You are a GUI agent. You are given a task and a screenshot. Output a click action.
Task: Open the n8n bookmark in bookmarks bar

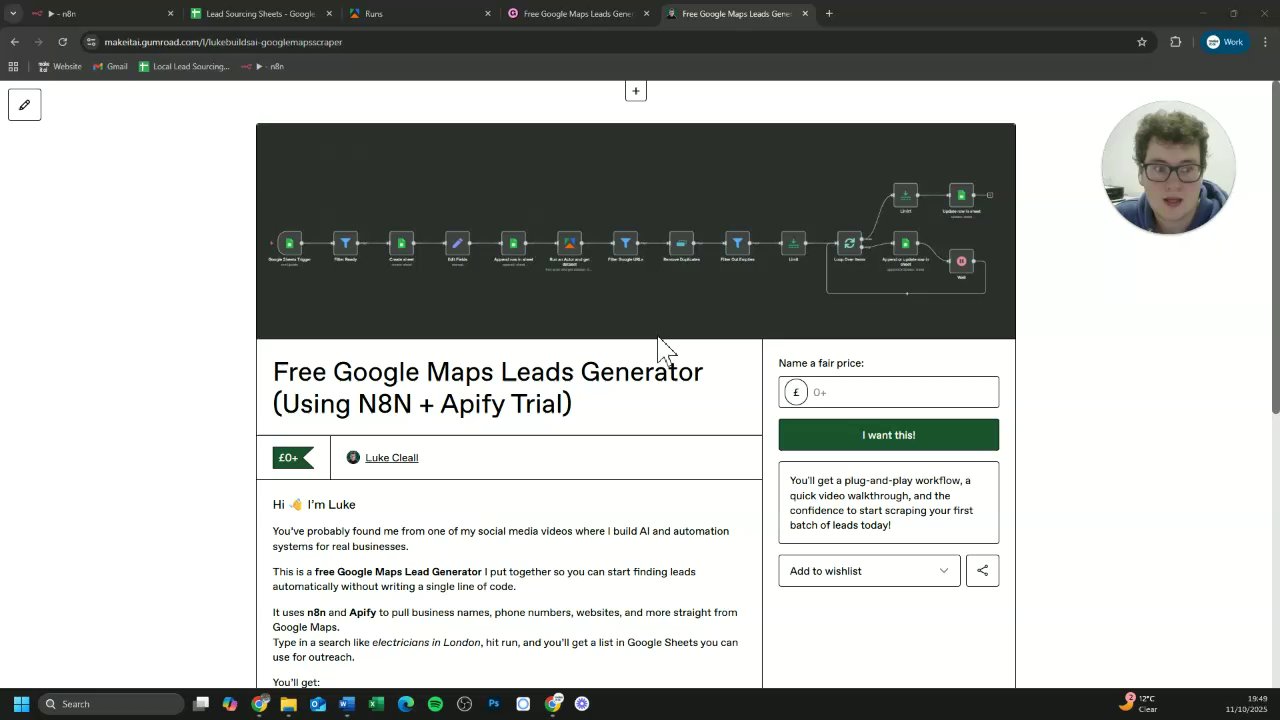tap(262, 66)
